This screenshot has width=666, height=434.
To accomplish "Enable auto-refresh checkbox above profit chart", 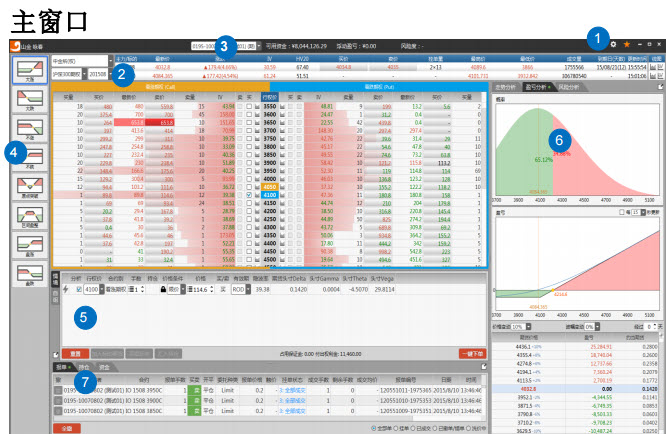I will (622, 212).
